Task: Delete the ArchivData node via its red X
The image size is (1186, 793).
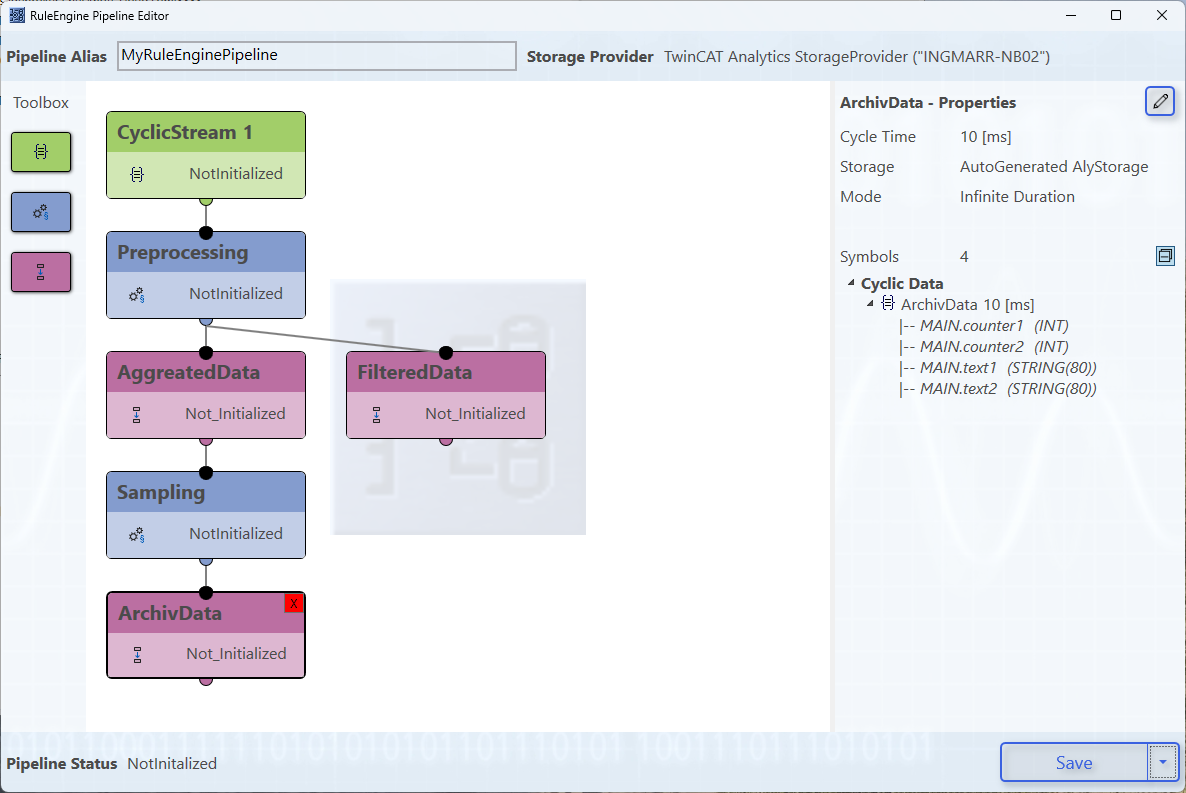Action: 293,602
